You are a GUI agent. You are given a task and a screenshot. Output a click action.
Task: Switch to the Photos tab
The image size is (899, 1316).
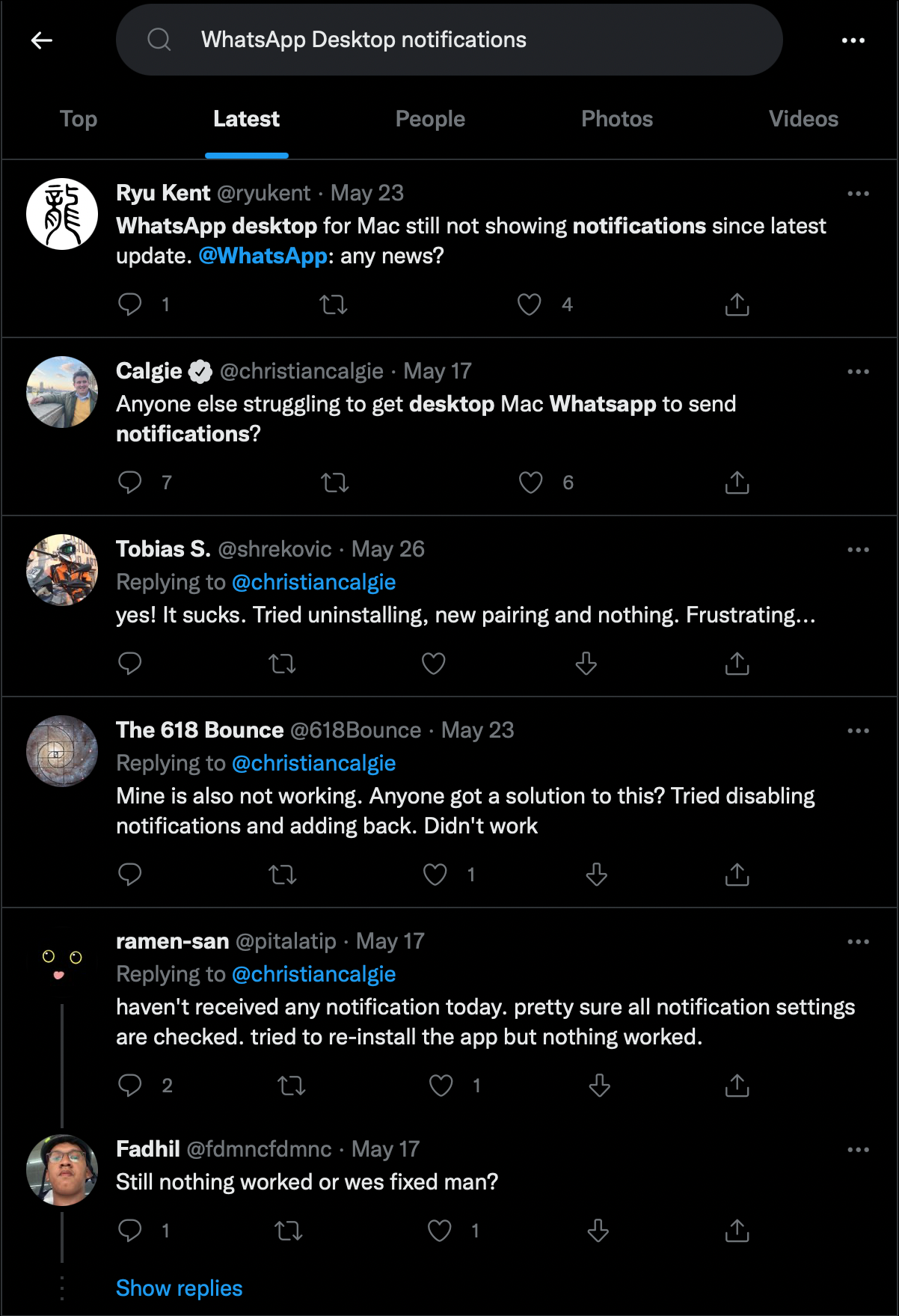[x=617, y=119]
